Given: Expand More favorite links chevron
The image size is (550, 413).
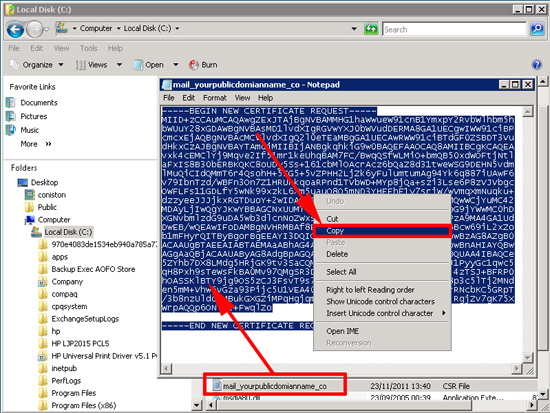Looking at the screenshot, I should [x=48, y=144].
